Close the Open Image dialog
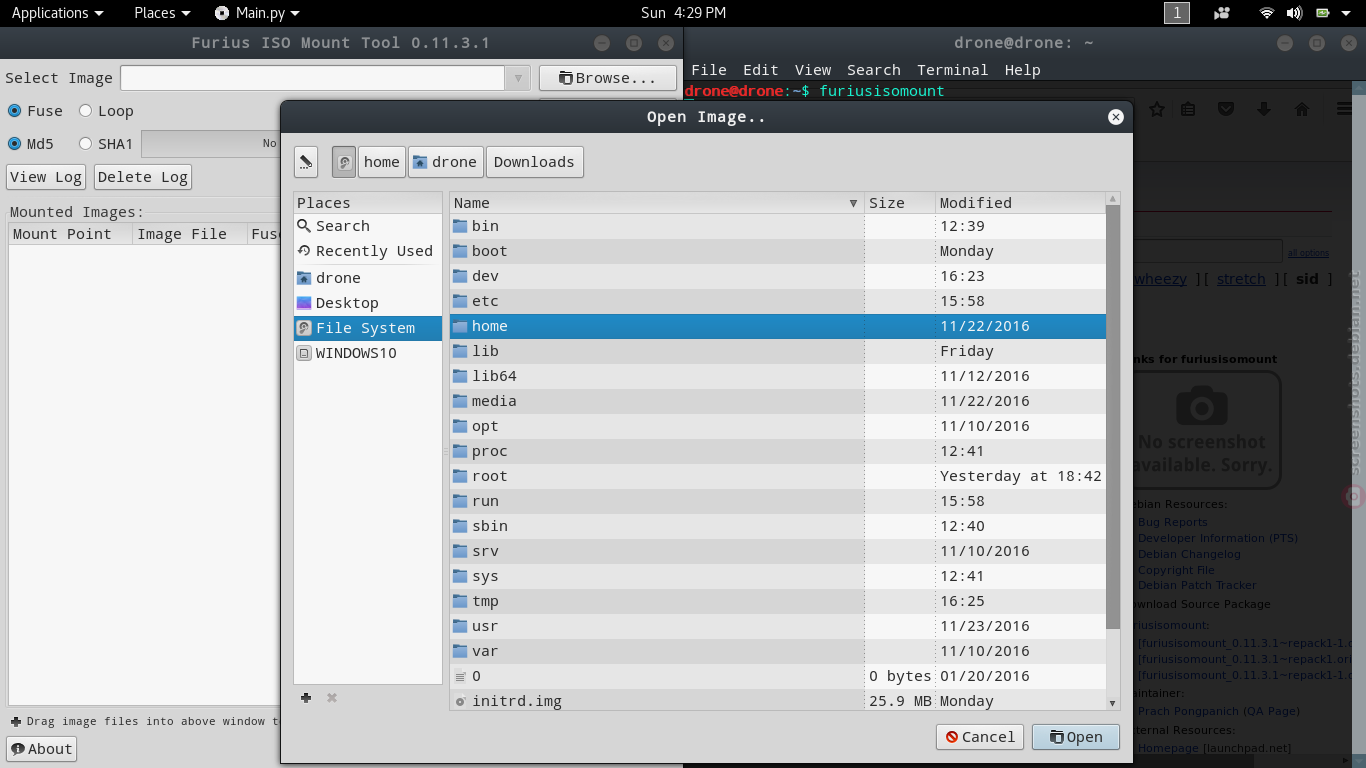The image size is (1366, 768). [1116, 117]
